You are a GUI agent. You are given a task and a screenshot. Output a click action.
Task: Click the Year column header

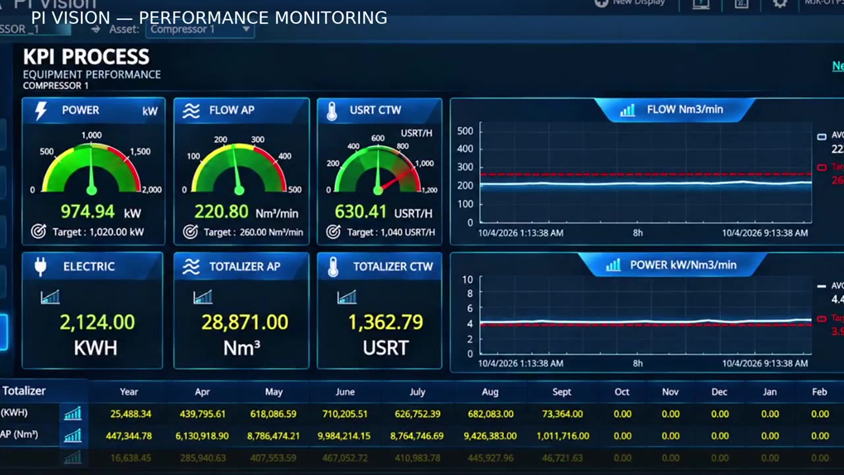pos(129,392)
